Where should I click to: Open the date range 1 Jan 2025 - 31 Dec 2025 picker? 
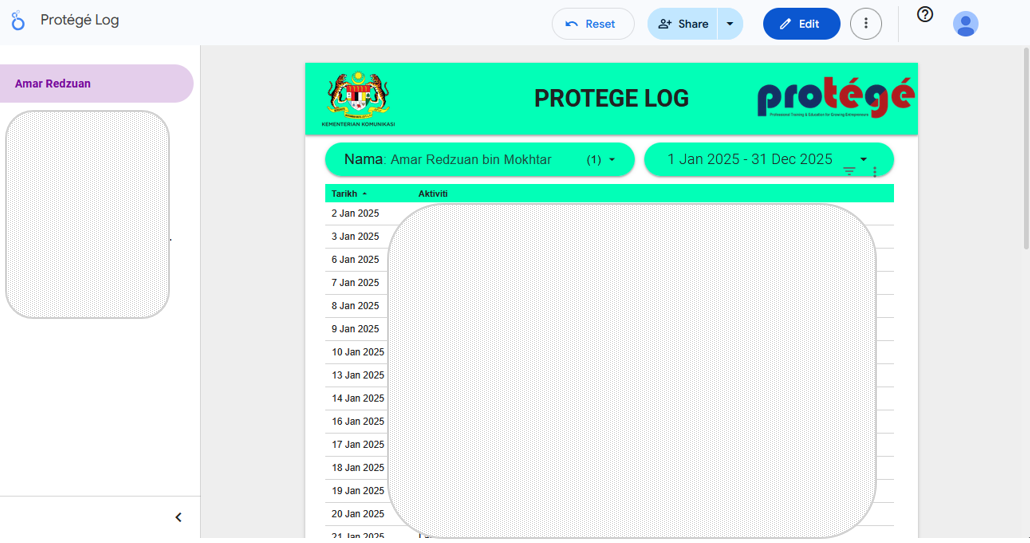click(769, 160)
